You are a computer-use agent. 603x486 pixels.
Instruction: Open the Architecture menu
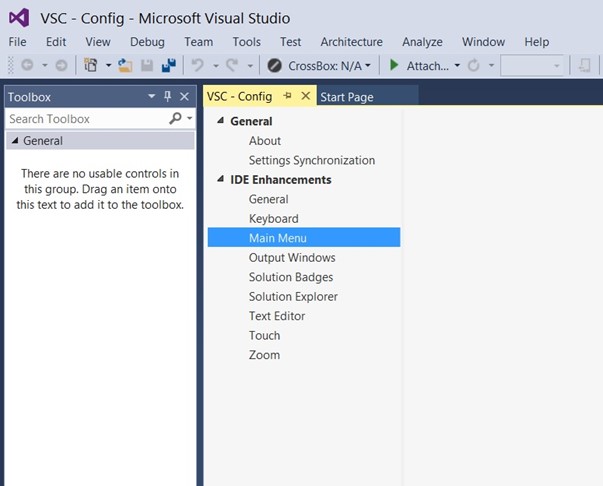pos(351,42)
